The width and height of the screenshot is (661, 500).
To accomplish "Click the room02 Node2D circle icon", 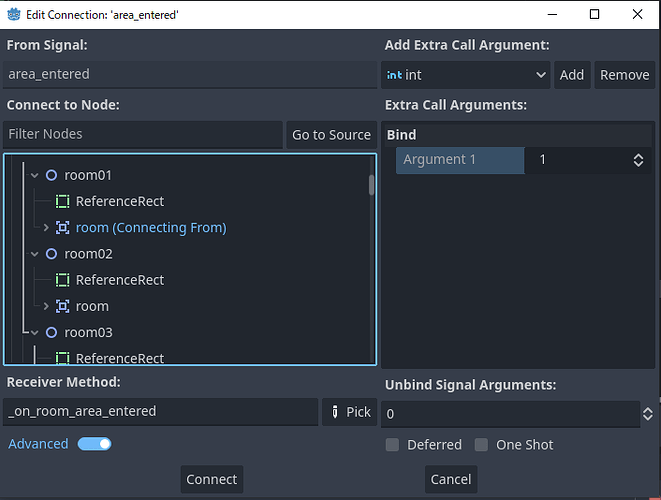I will pos(51,254).
